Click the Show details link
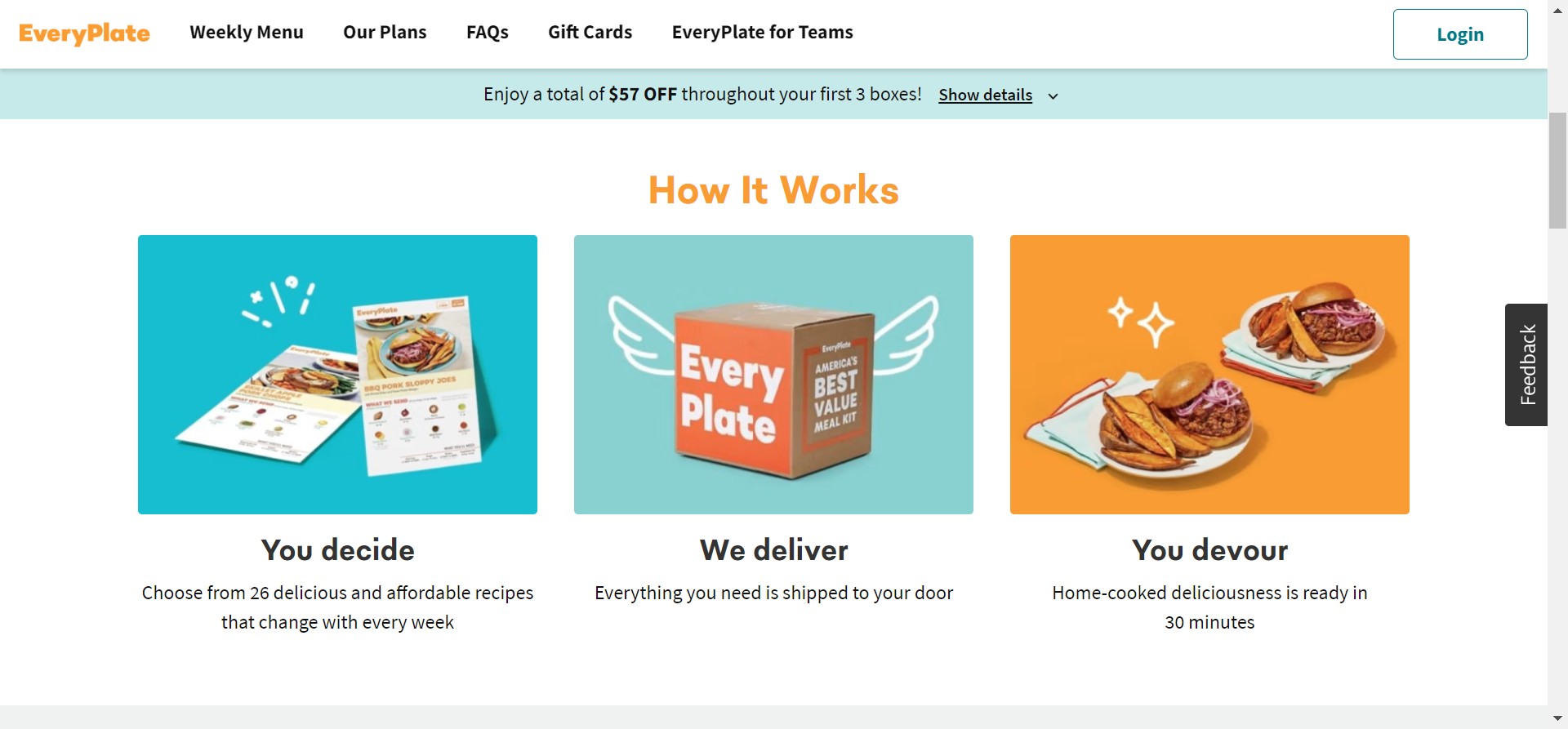1568x729 pixels. (985, 95)
